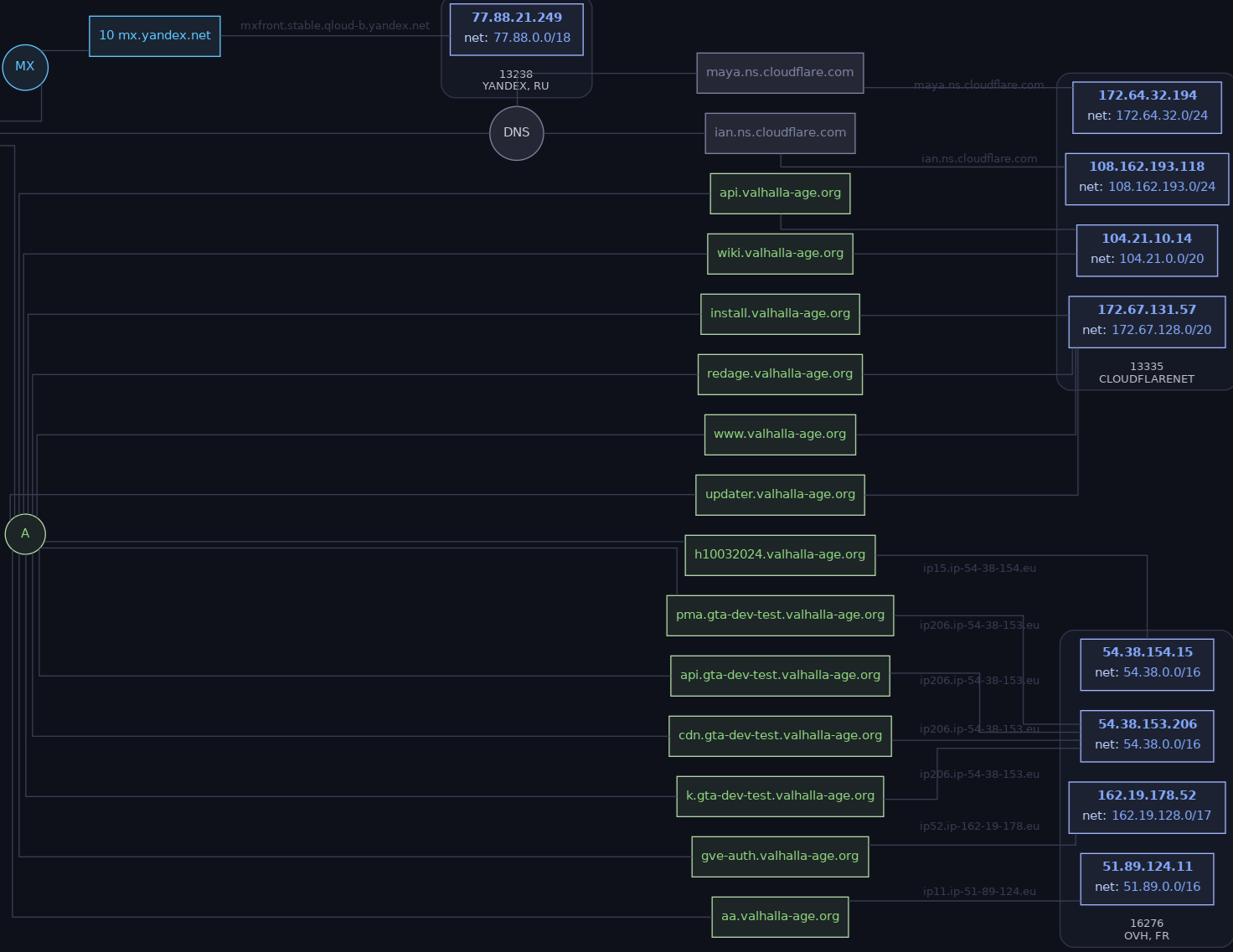1233x952 pixels.
Task: Click the gve-auth.valhalla-age.org host node
Action: pyautogui.click(x=779, y=857)
